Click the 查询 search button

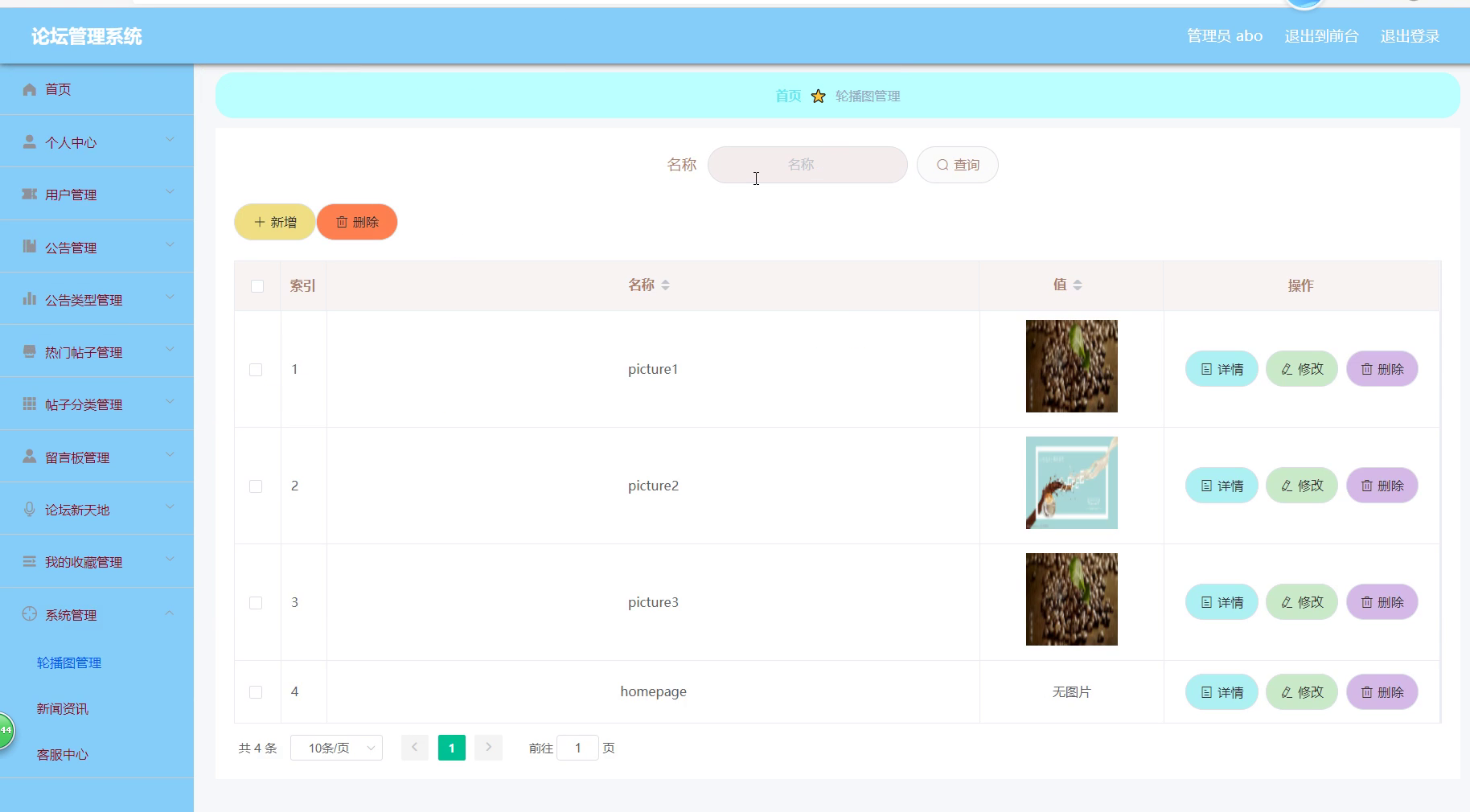958,165
